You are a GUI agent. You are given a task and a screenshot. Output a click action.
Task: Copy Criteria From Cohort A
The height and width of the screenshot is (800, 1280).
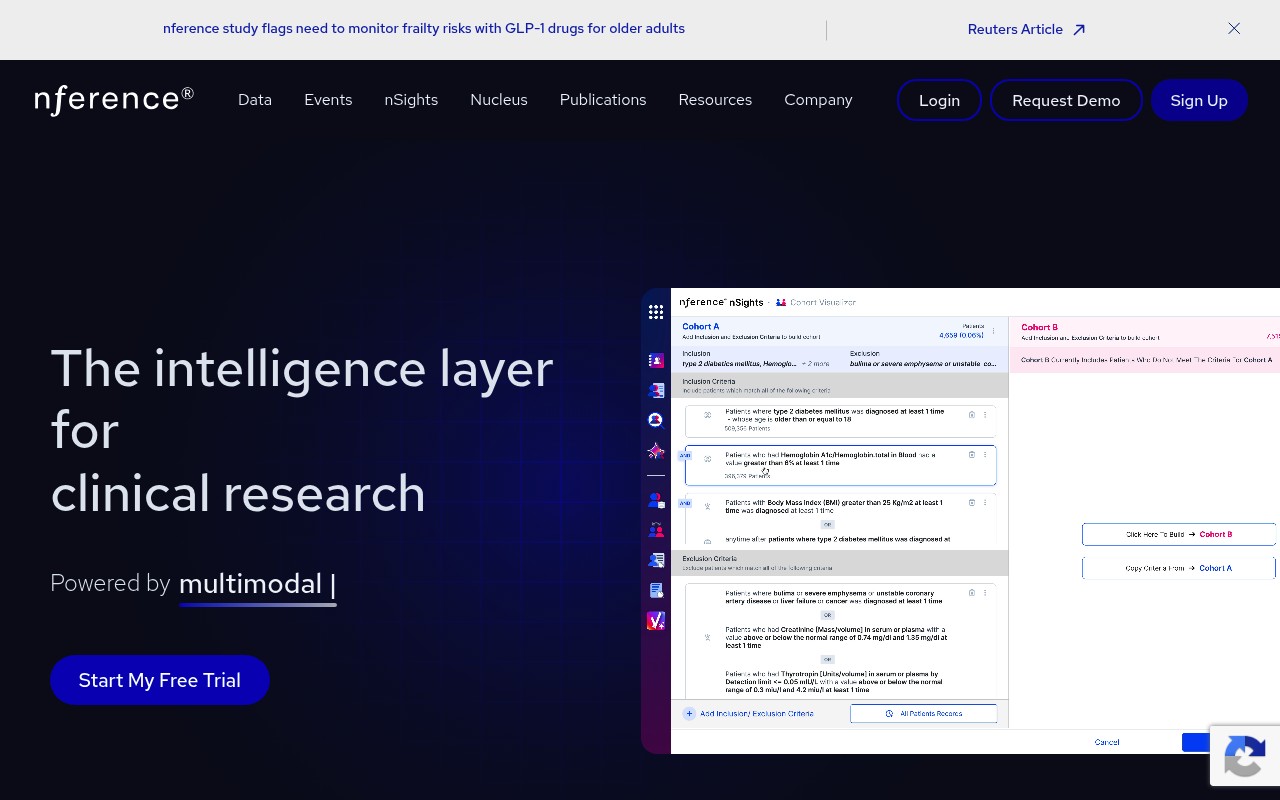(1179, 568)
